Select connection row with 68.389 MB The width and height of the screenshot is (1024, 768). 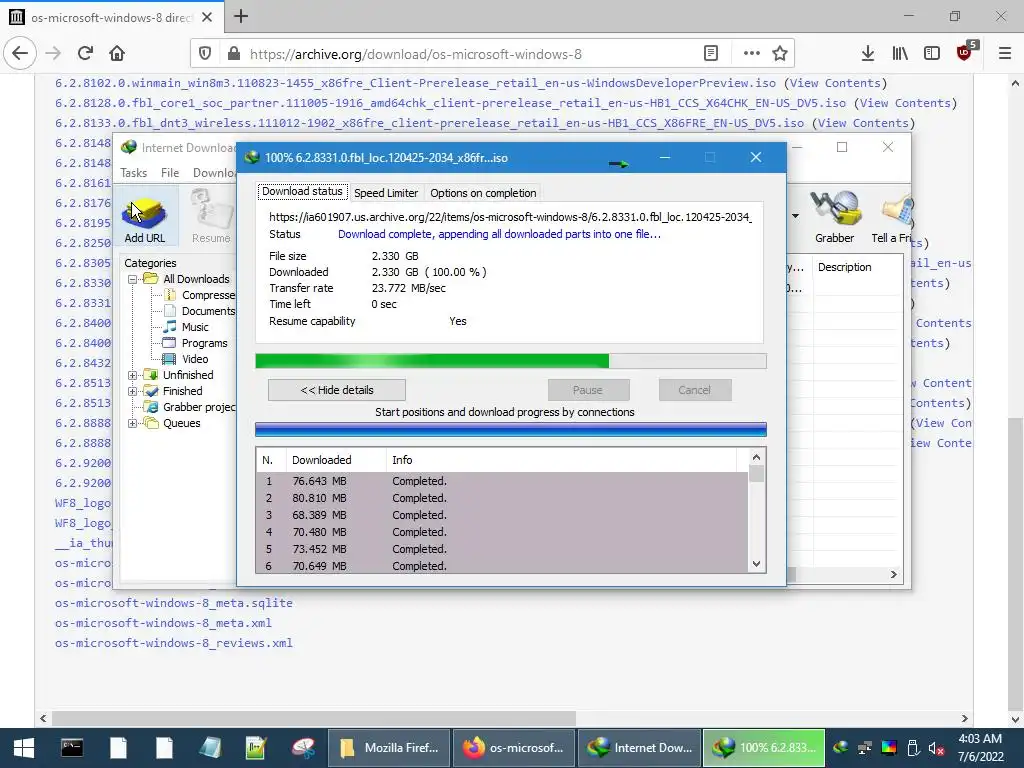502,515
